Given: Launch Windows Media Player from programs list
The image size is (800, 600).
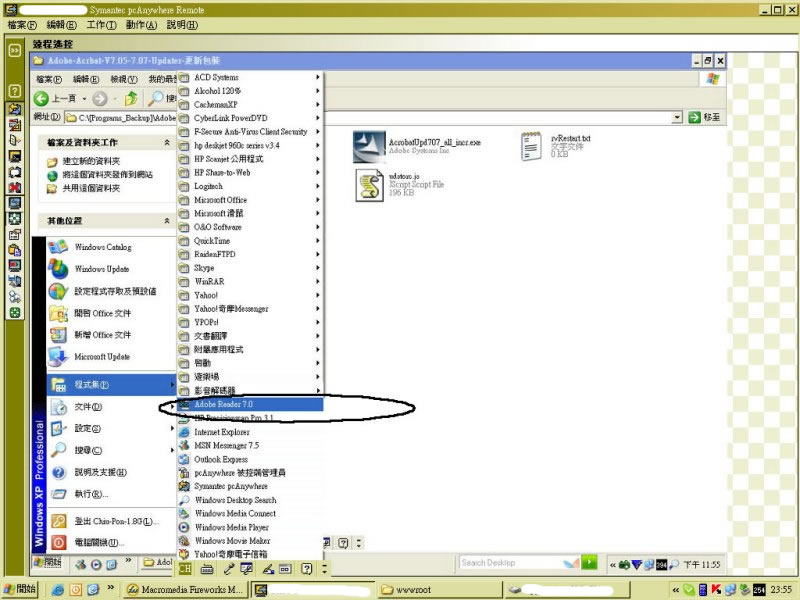Looking at the screenshot, I should (232, 527).
